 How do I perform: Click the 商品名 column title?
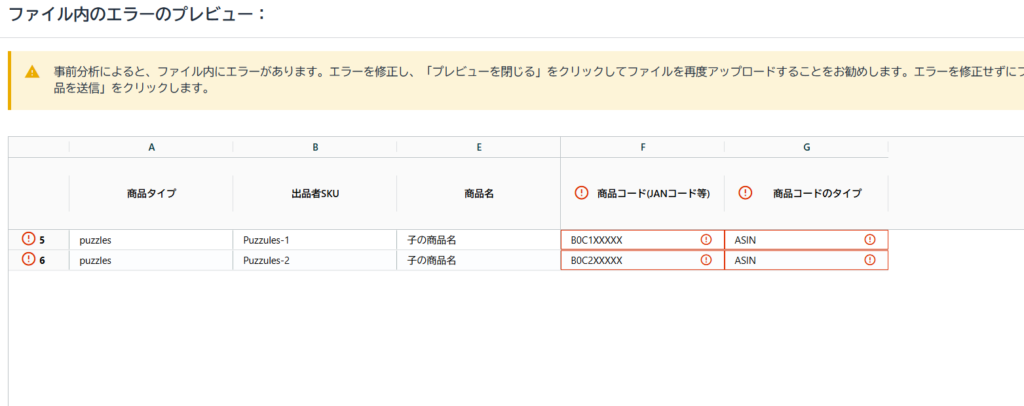[479, 193]
